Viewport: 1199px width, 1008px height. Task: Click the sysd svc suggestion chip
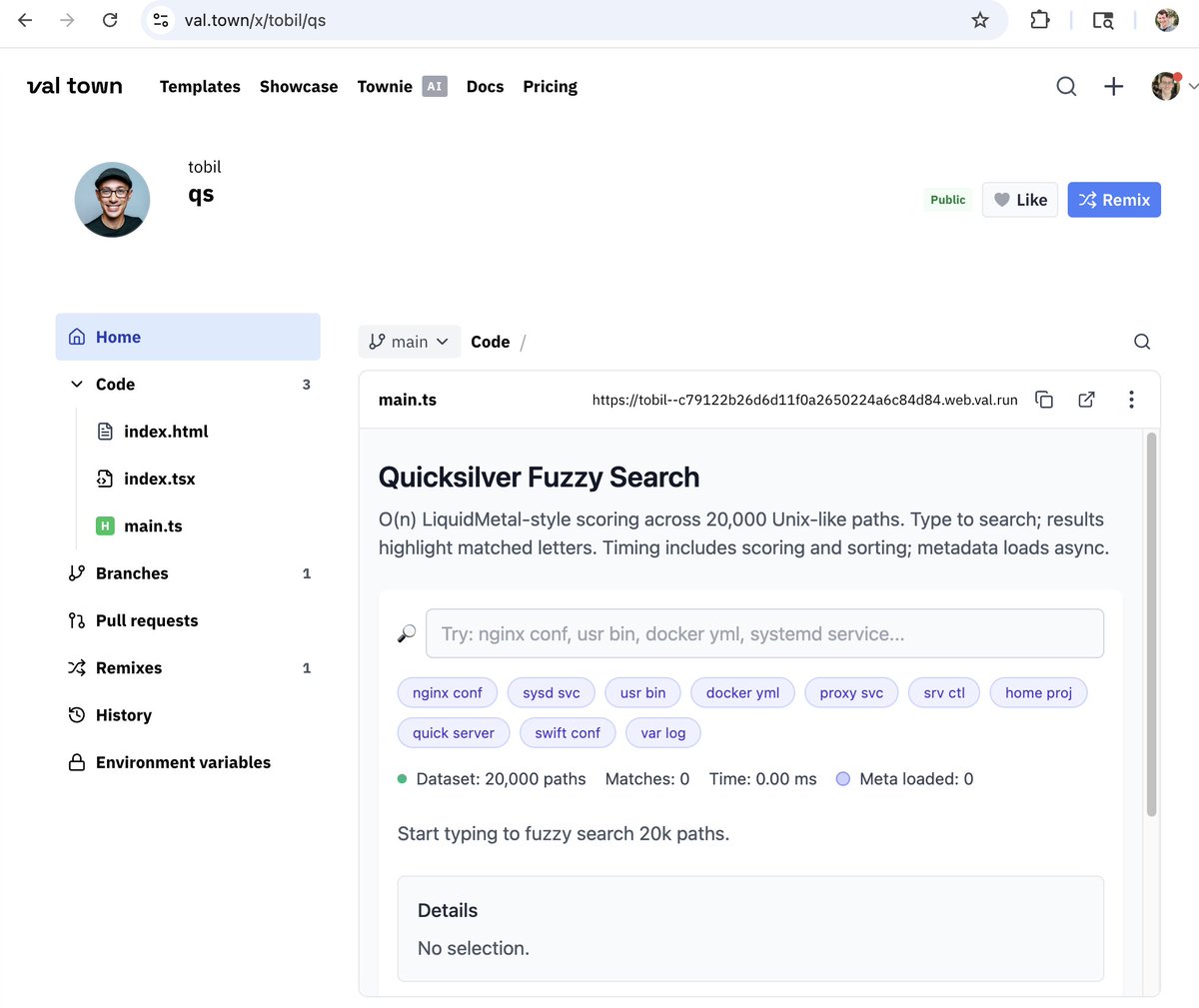(552, 692)
